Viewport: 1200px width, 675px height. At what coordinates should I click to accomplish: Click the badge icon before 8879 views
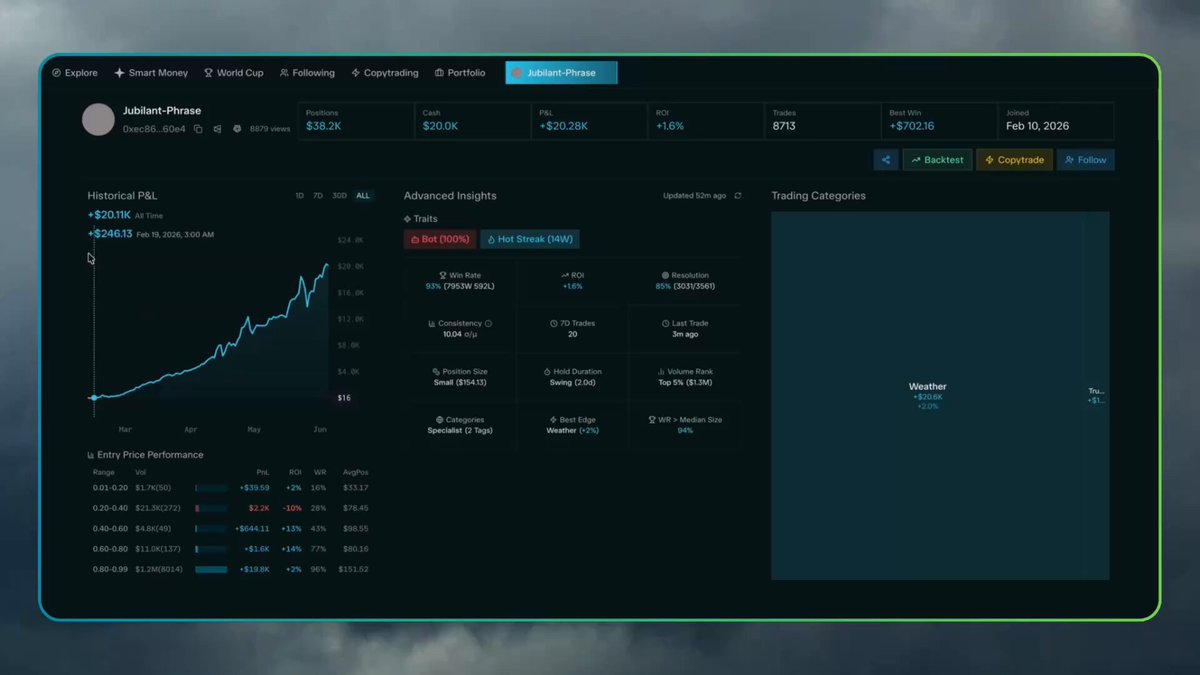[x=237, y=129]
